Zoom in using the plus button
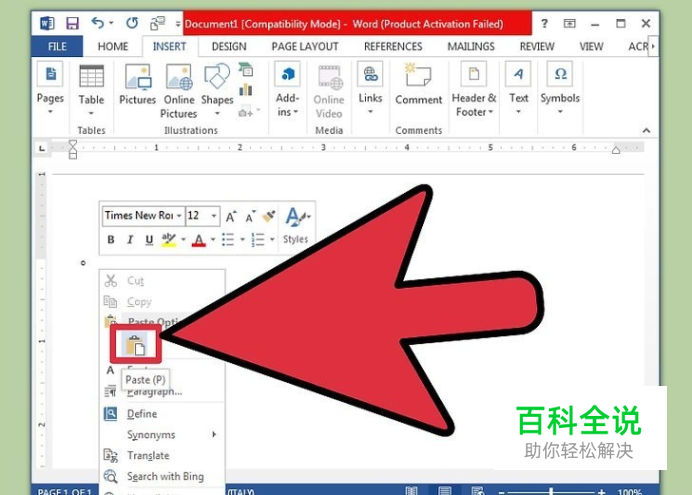 (x=601, y=492)
